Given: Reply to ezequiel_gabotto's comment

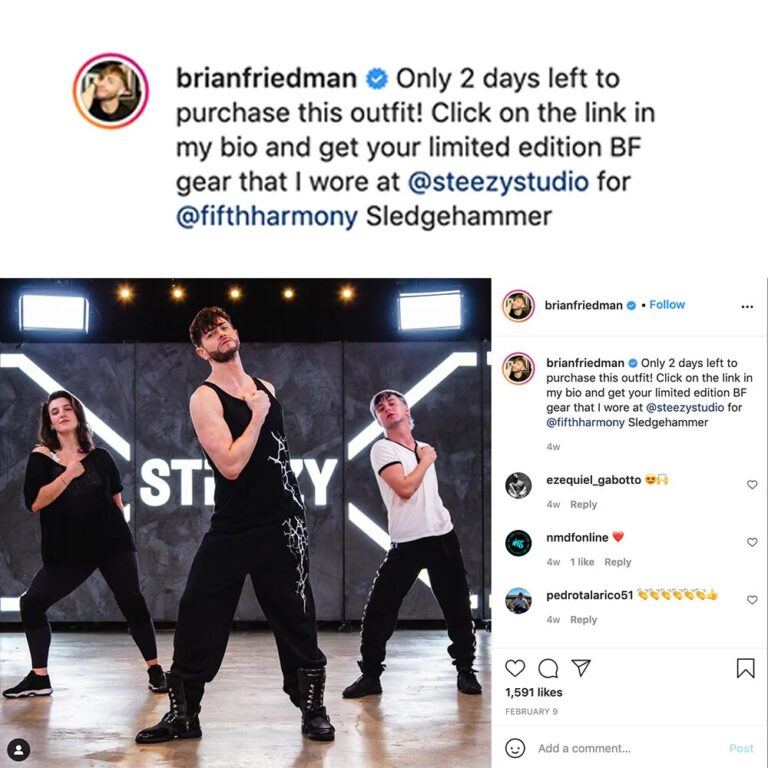Looking at the screenshot, I should 583,504.
